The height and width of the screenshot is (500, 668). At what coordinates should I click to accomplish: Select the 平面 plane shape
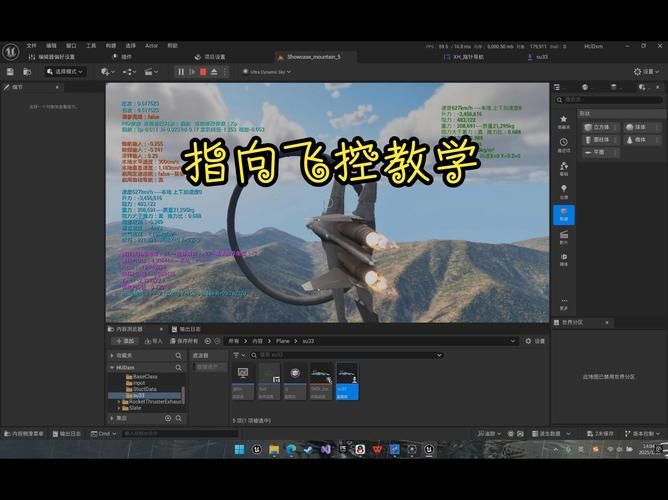tap(601, 152)
